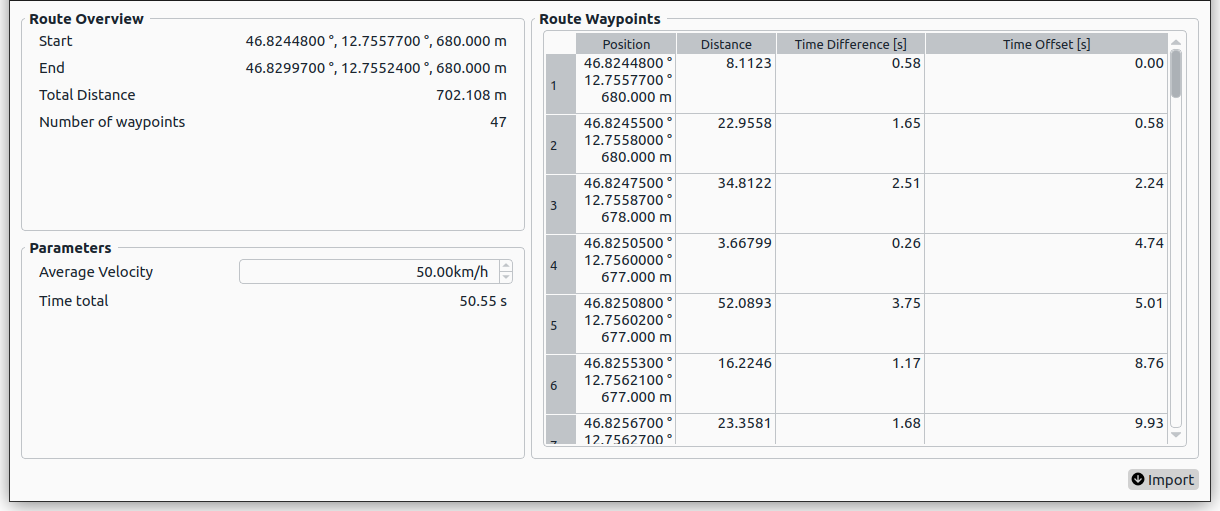Click the waypoints table scrollbar thumb
1220x511 pixels.
tap(1176, 73)
